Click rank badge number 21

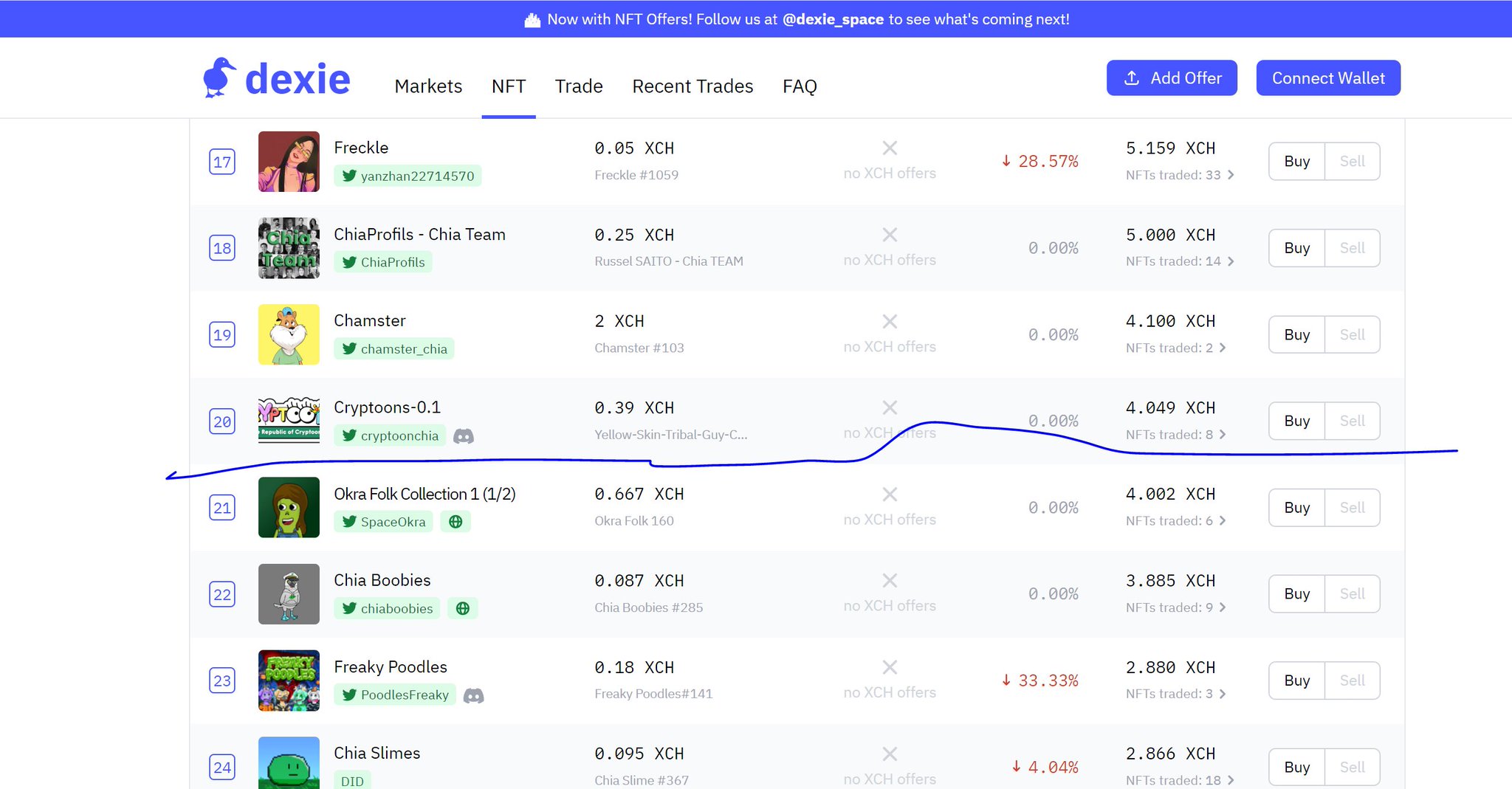pos(222,508)
